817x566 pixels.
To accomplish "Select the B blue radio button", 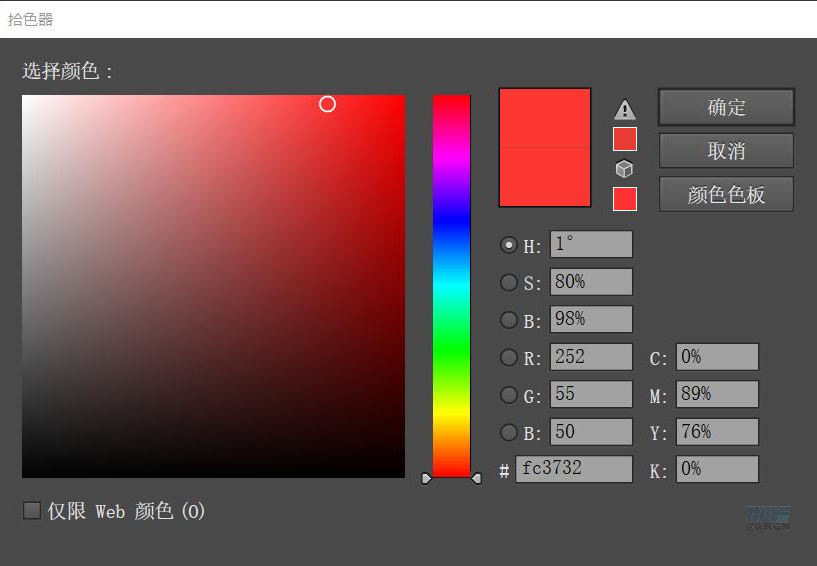I will (x=509, y=432).
